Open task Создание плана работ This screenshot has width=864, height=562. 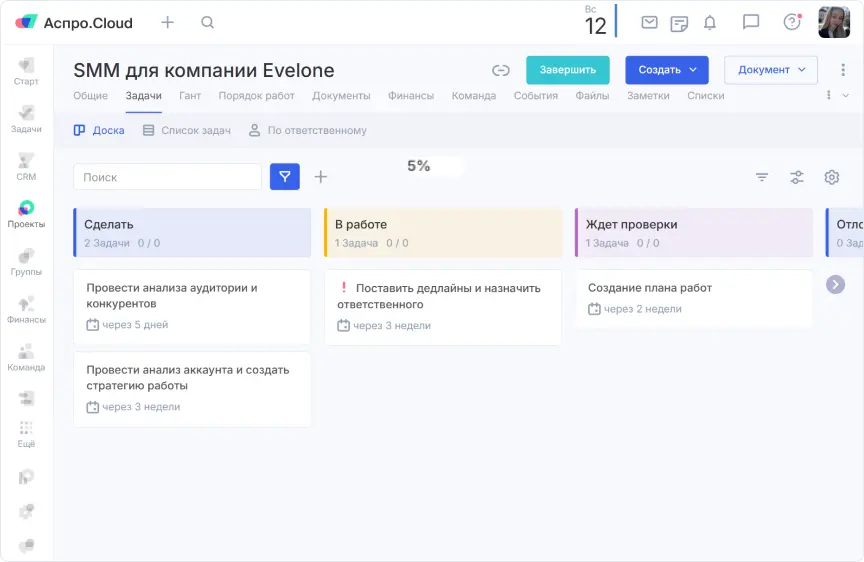pyautogui.click(x=650, y=288)
